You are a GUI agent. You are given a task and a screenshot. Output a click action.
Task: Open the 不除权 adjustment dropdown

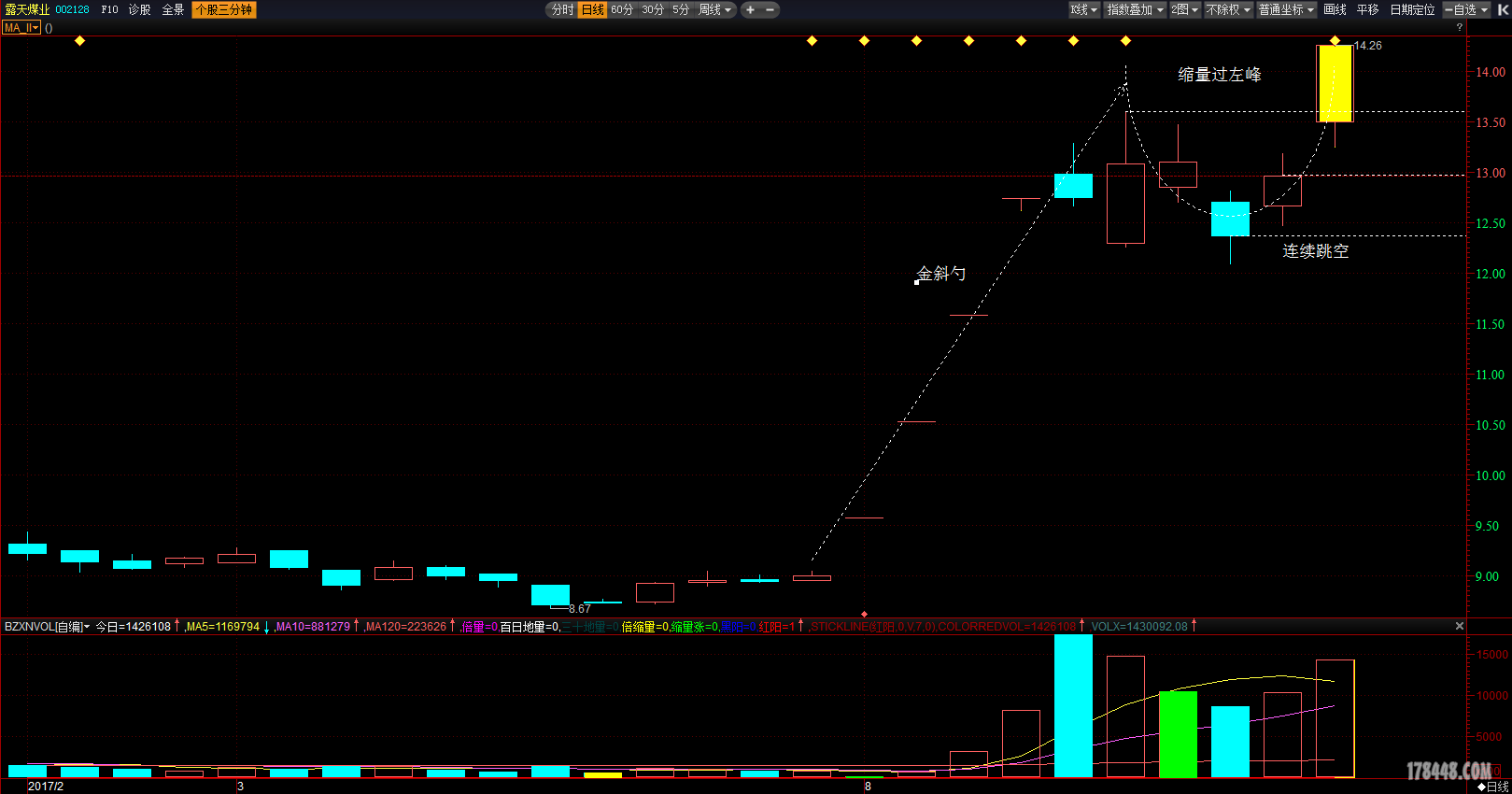pos(1228,9)
